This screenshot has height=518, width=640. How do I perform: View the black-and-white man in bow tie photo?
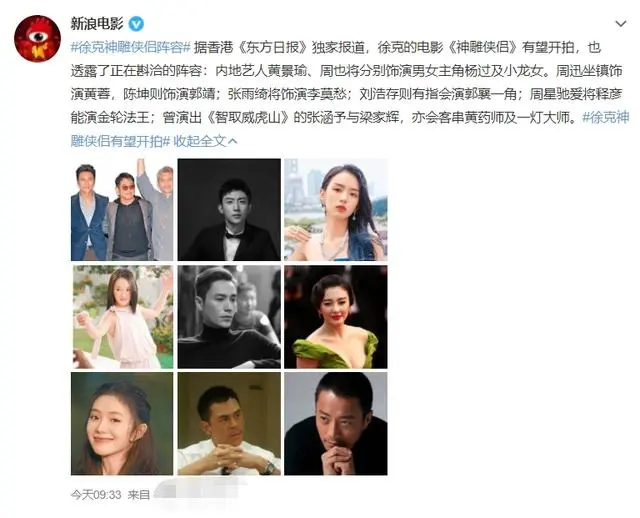coord(229,210)
